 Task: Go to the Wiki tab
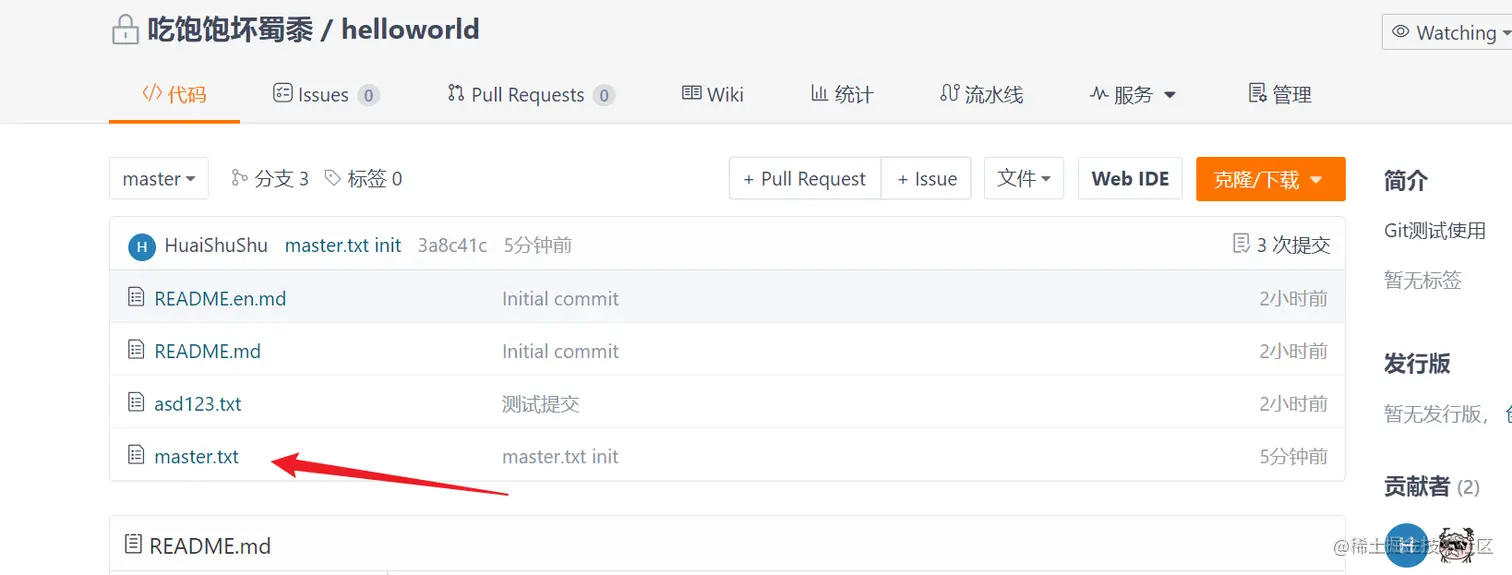tap(713, 95)
